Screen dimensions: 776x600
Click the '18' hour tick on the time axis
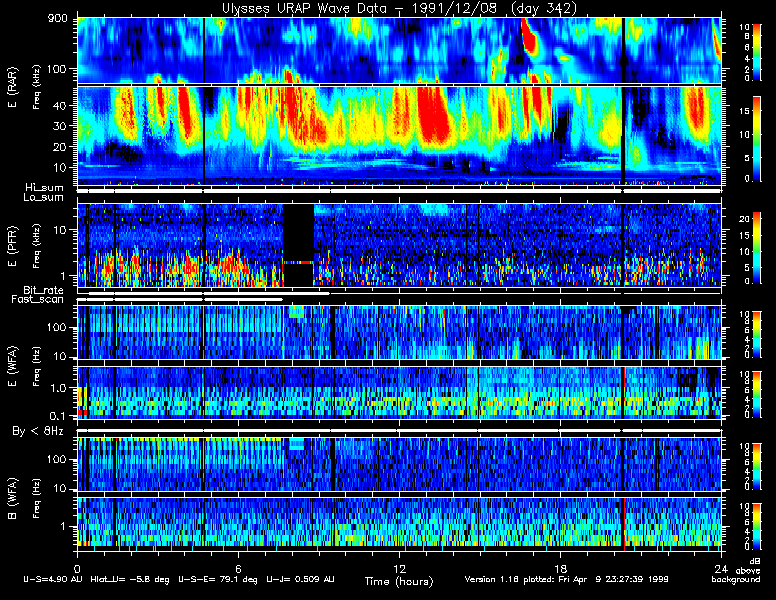(x=560, y=568)
